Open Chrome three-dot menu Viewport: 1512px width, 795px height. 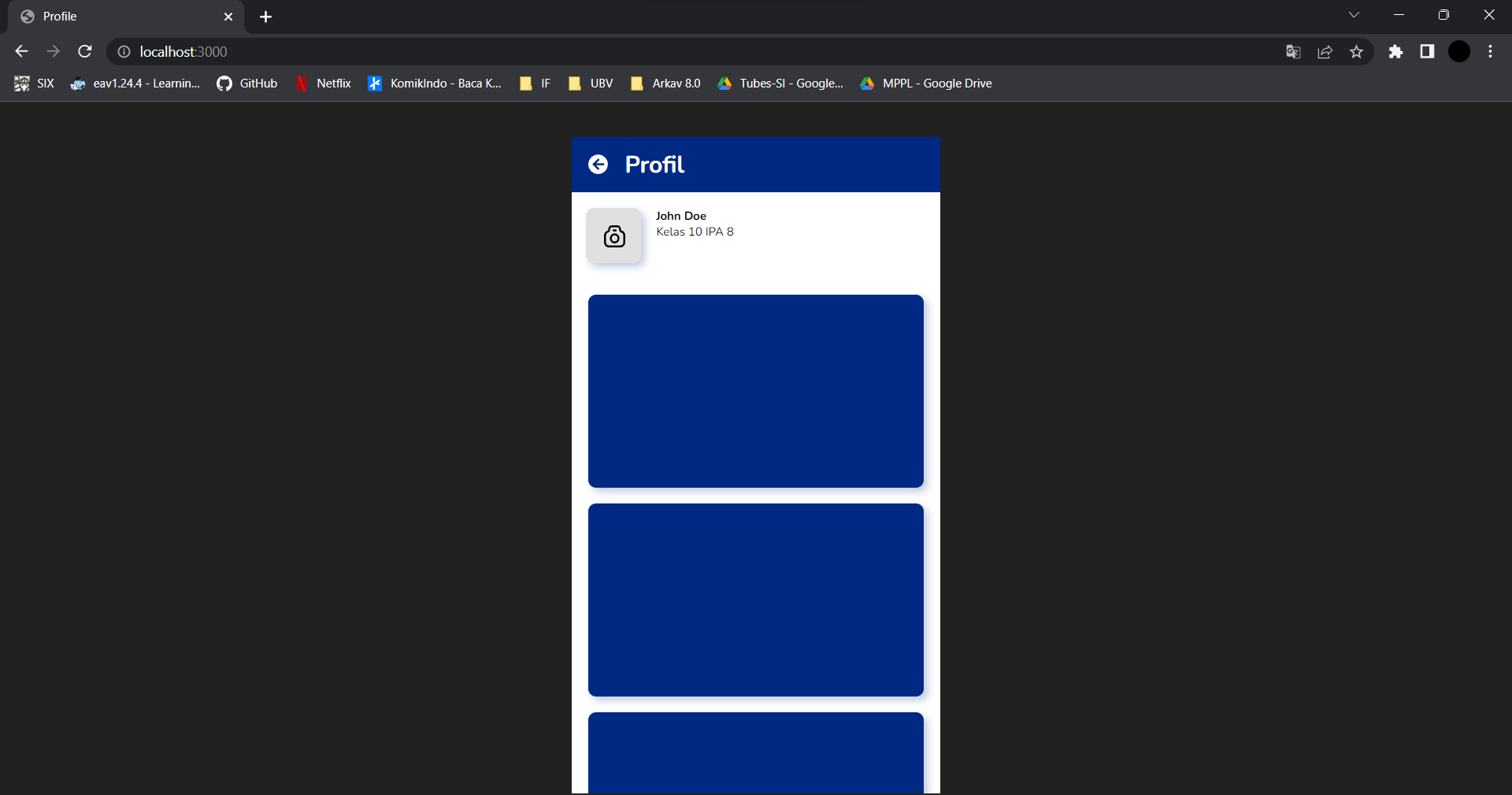[1490, 52]
